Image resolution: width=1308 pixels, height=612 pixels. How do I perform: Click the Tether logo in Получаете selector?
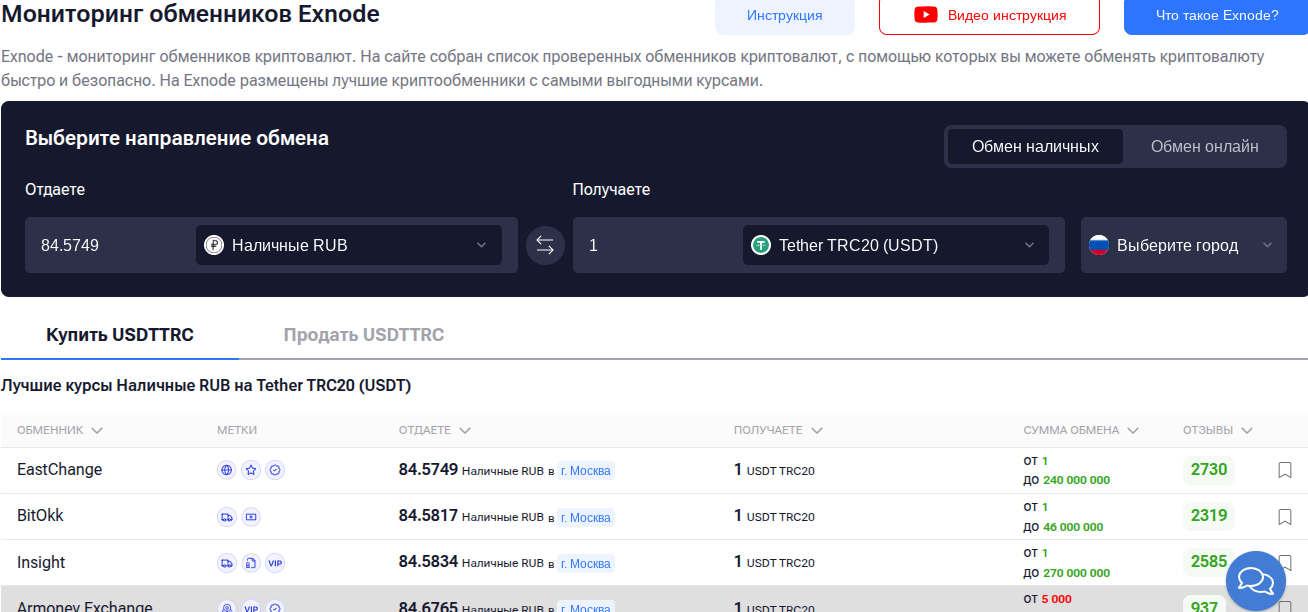(761, 245)
